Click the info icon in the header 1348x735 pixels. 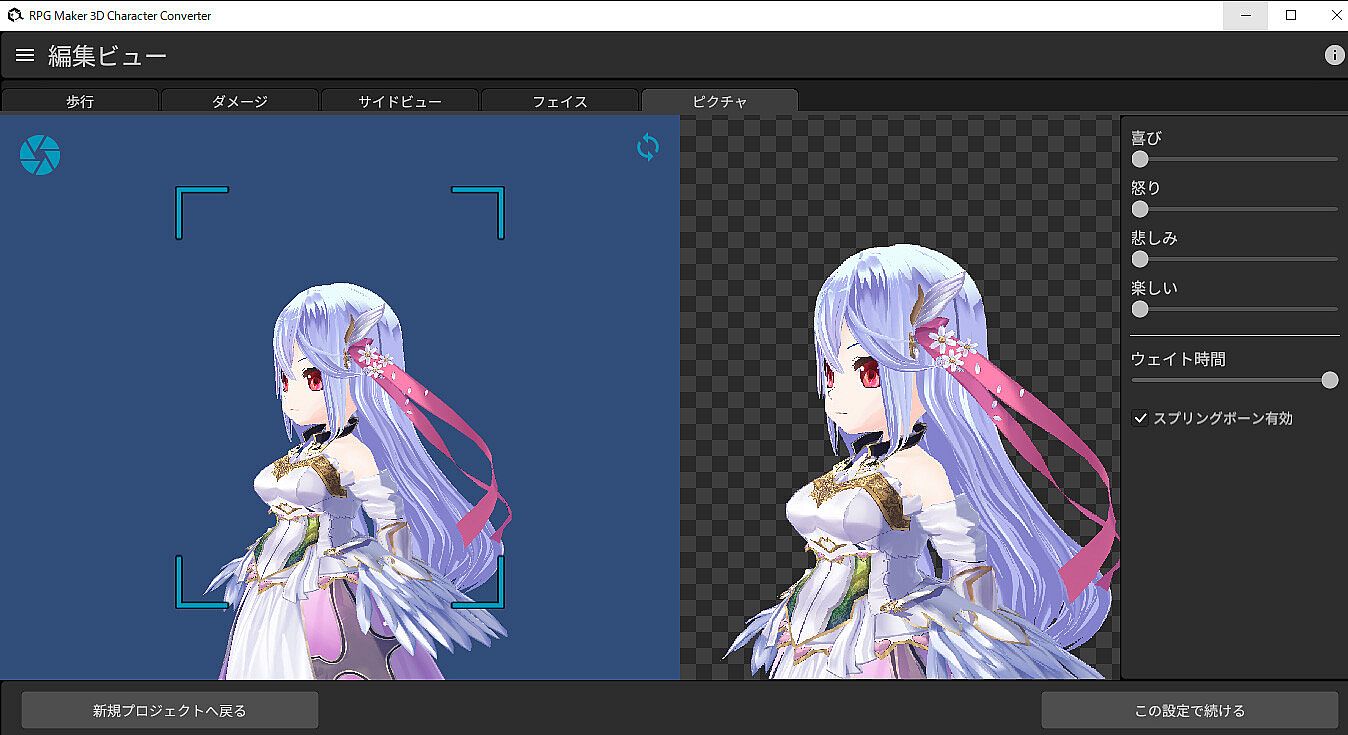pos(1334,56)
